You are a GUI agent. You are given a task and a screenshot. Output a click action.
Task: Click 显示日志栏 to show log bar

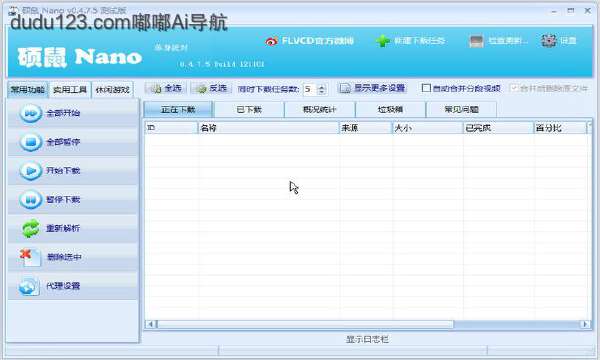pos(367,339)
